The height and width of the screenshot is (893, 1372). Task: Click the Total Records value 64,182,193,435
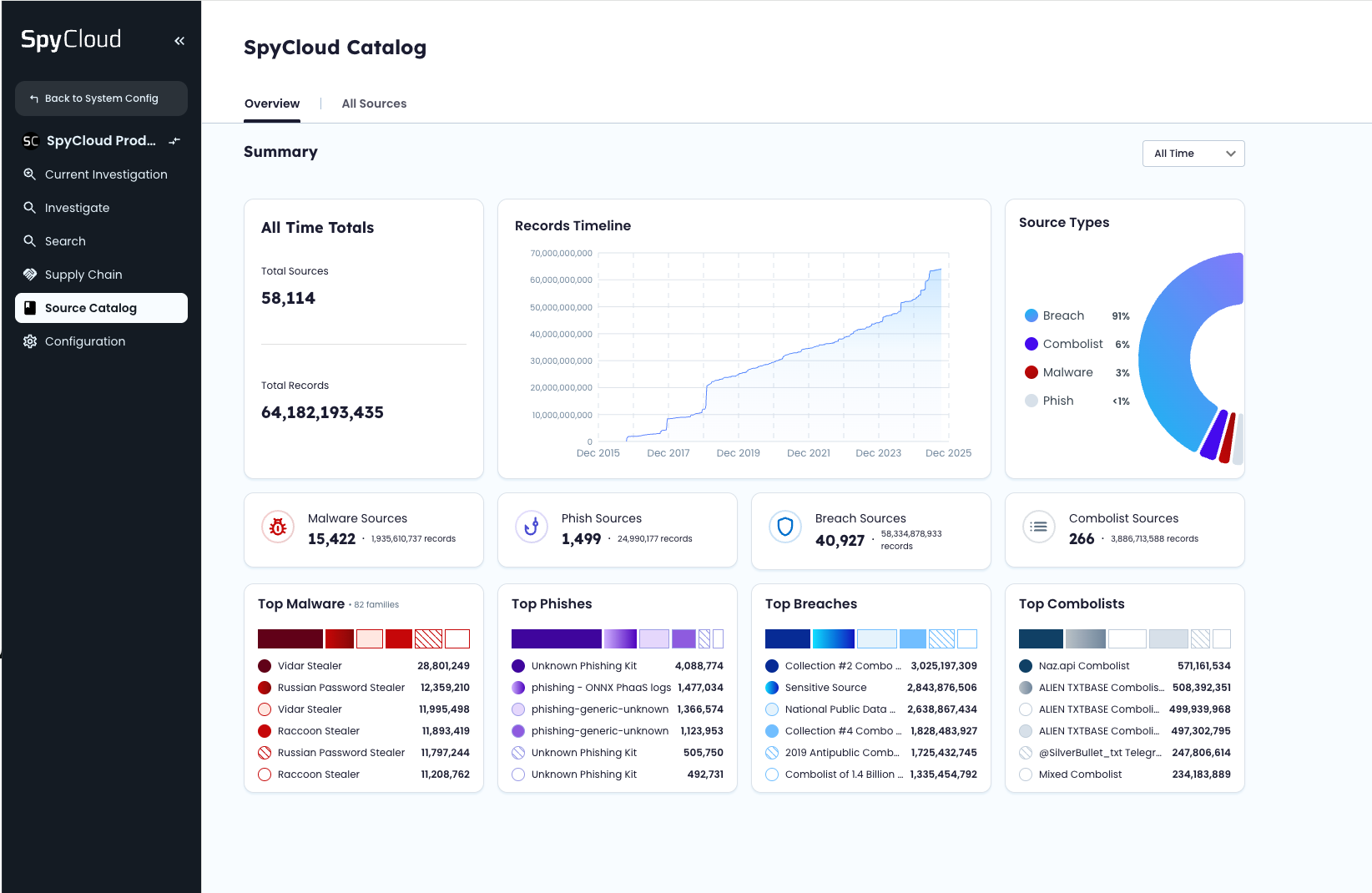(322, 412)
